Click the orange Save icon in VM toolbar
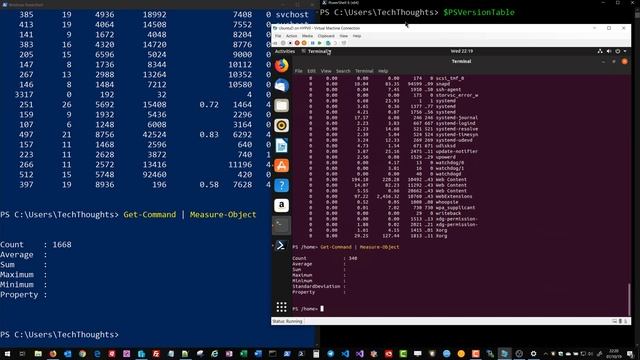640x360 pixels. 304,43
